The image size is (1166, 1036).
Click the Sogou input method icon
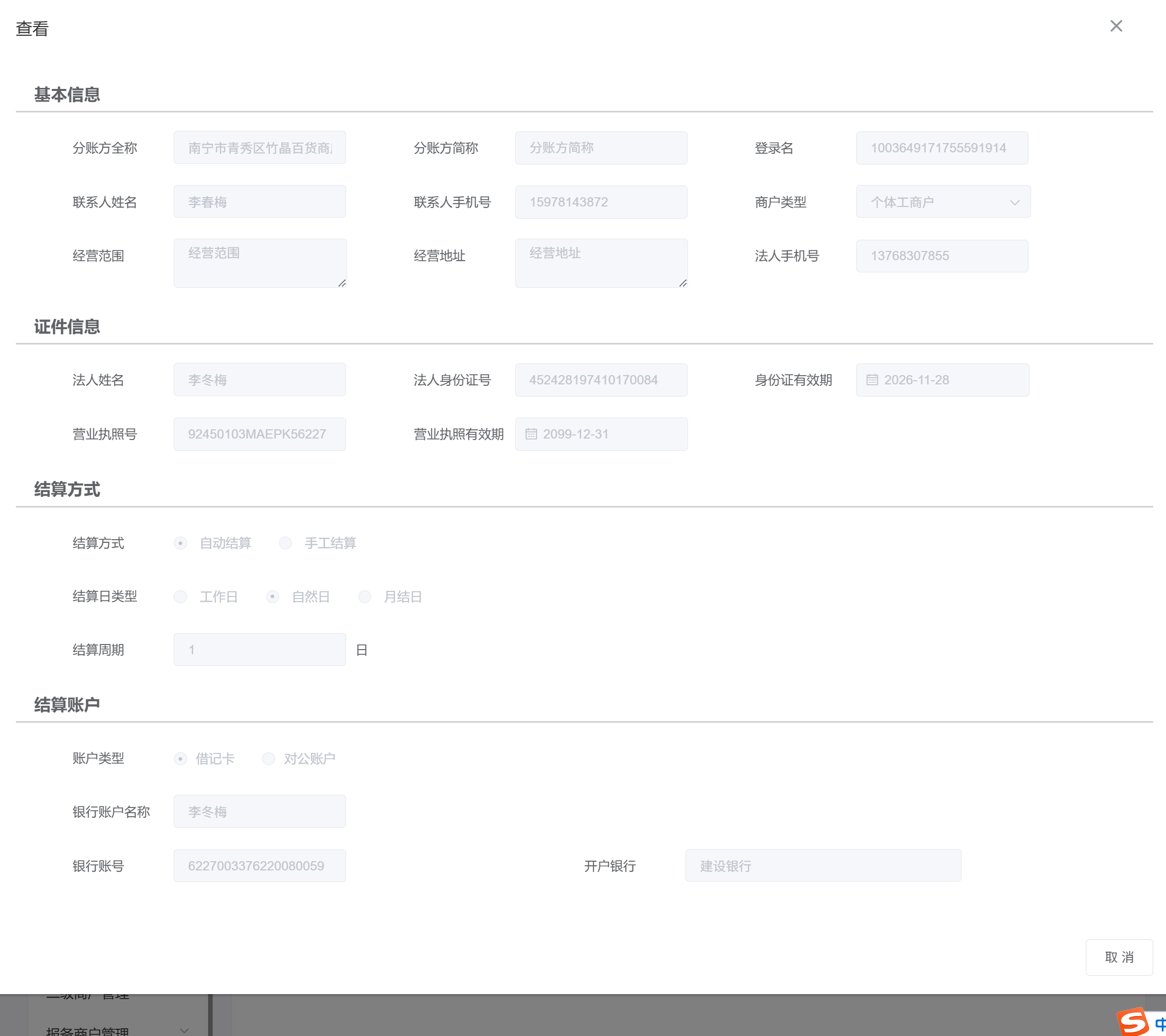point(1133,1022)
